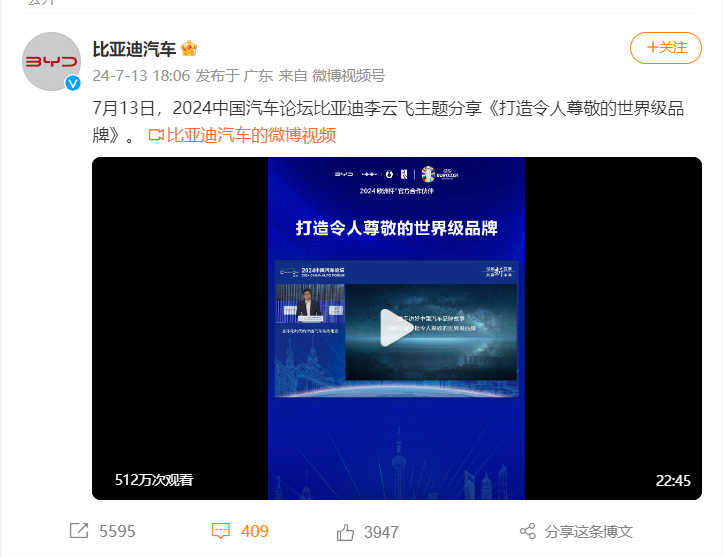Open comments via speech bubble icon

click(220, 531)
